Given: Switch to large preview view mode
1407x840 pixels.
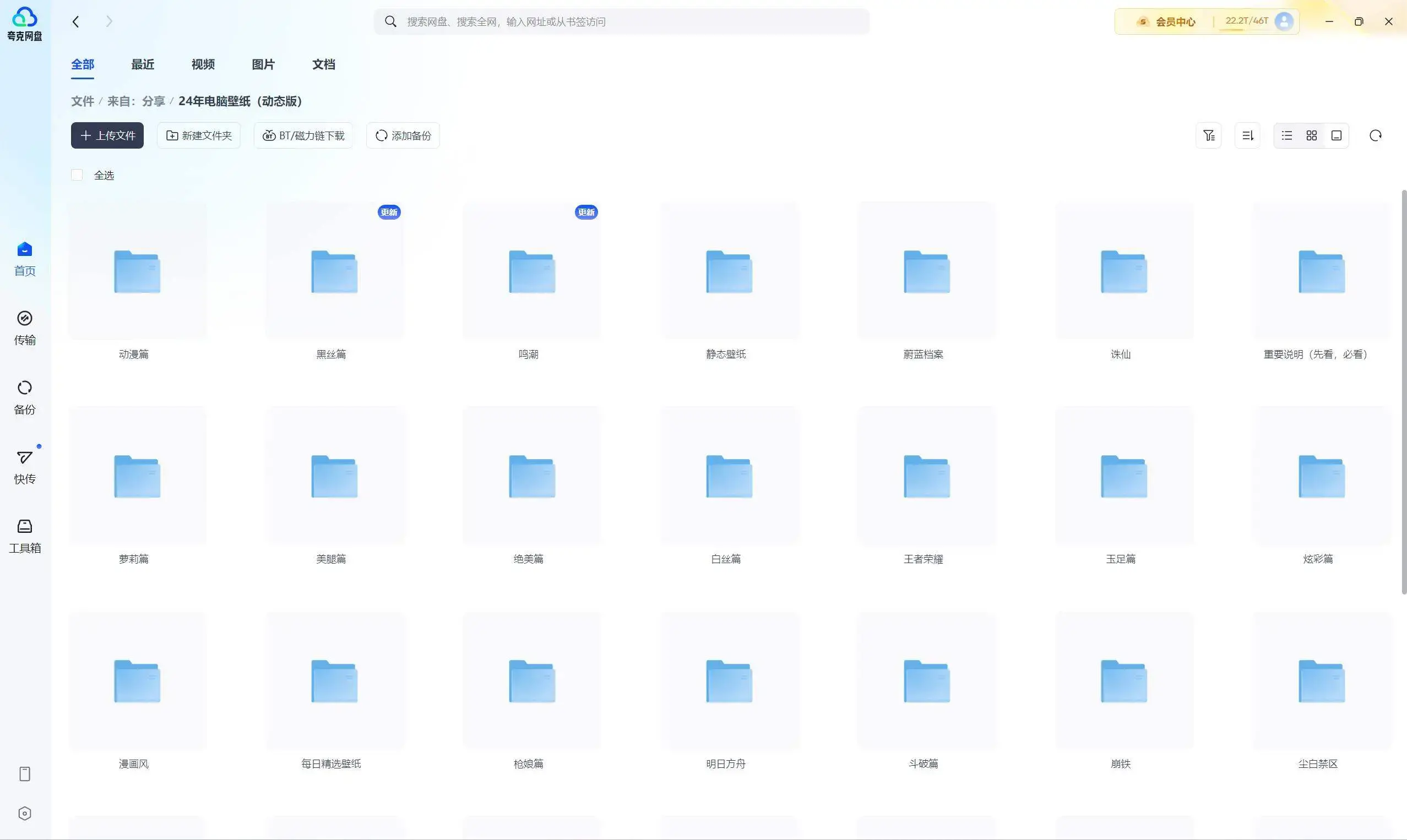Looking at the screenshot, I should (x=1336, y=136).
